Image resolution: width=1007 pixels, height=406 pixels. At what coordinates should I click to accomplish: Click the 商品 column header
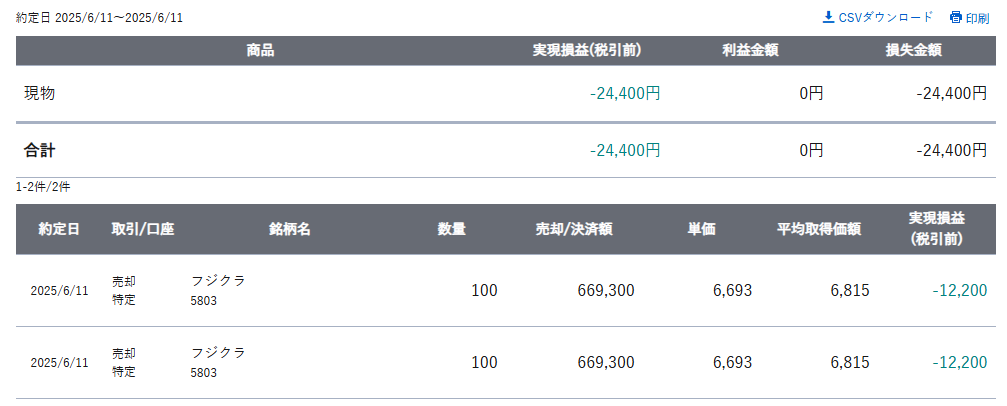point(260,51)
